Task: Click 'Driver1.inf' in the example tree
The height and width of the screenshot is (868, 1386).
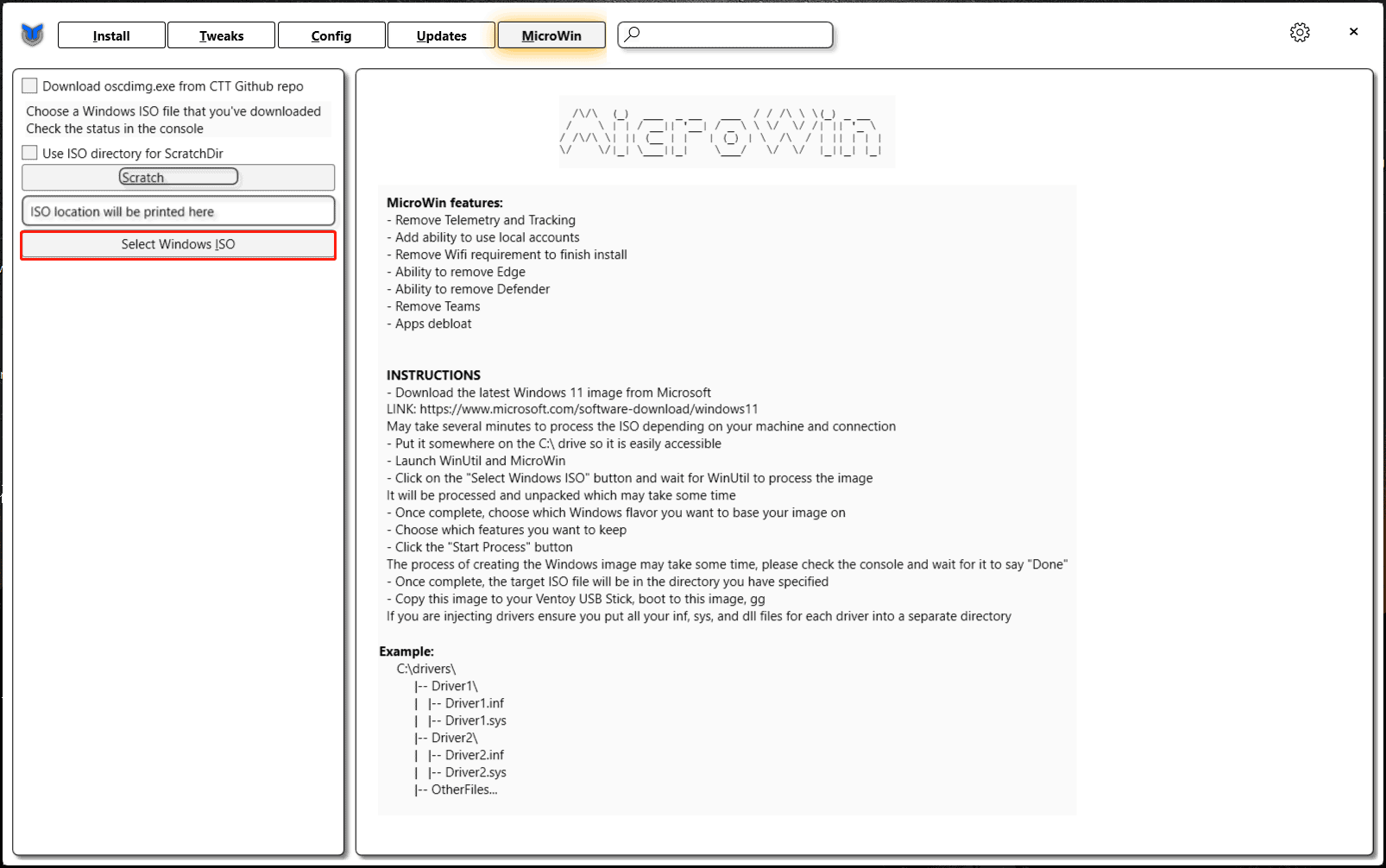Action: 475,703
